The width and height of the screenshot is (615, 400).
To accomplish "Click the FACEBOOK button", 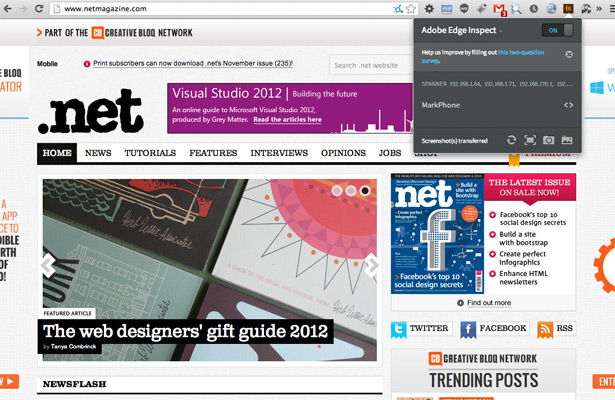I will [x=495, y=329].
